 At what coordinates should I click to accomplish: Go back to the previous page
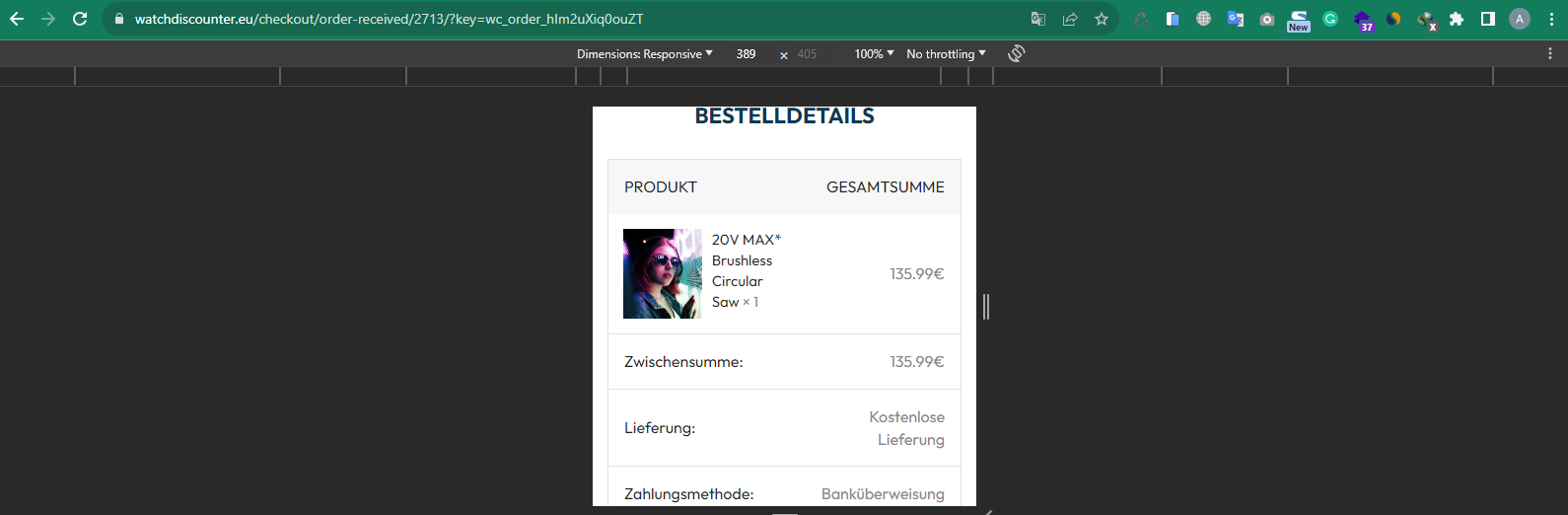point(17,19)
